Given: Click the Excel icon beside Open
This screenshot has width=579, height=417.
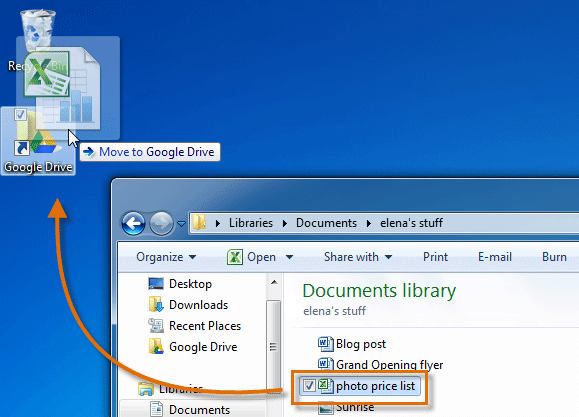Looking at the screenshot, I should [x=235, y=257].
